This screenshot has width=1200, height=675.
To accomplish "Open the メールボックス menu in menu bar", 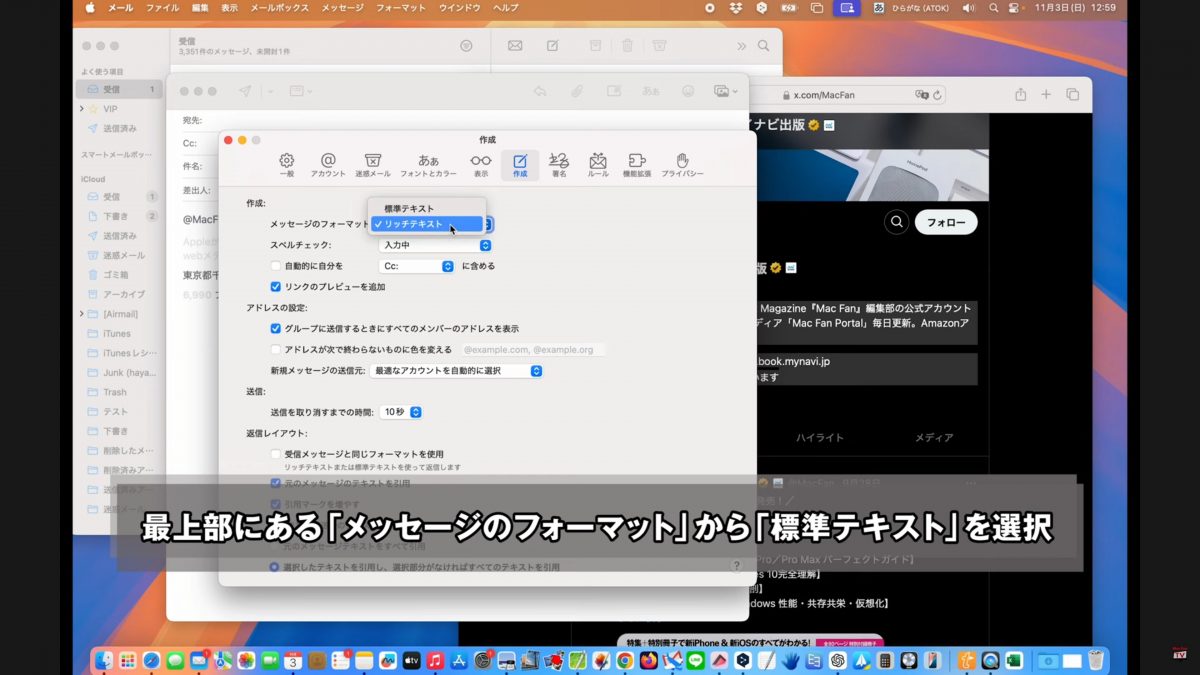I will coord(279,8).
